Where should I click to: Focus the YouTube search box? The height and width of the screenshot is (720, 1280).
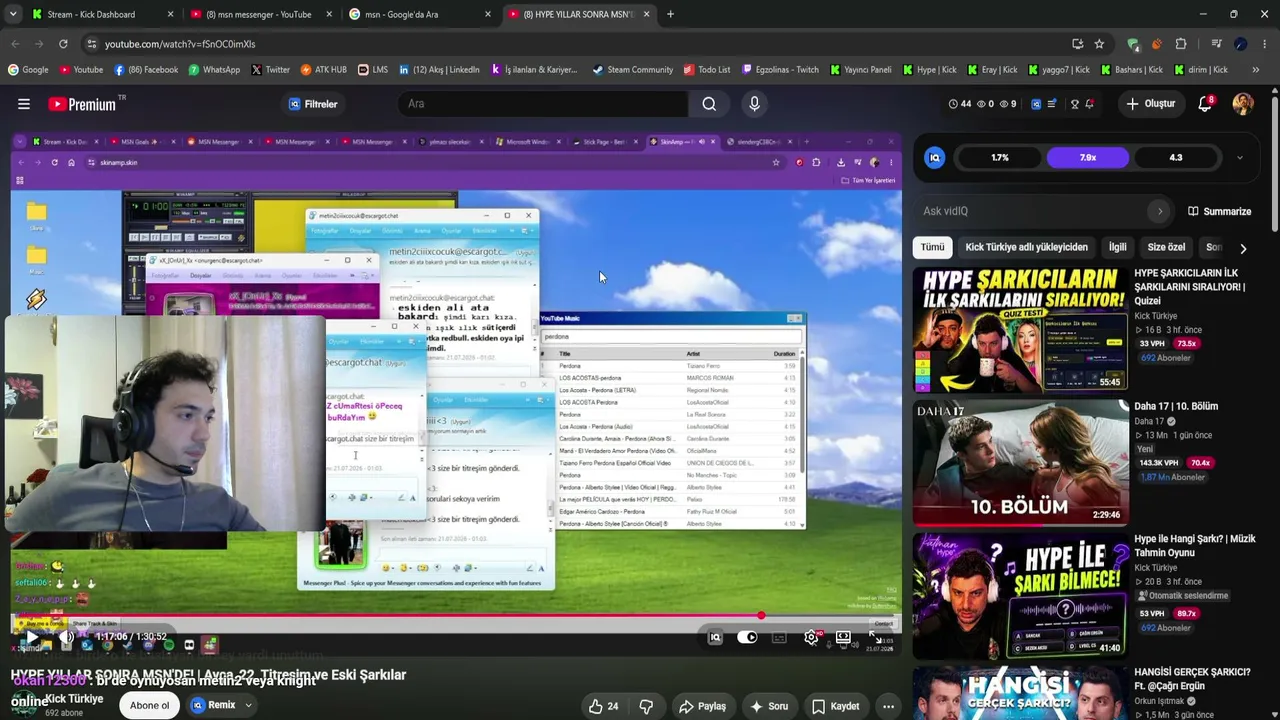tap(545, 104)
